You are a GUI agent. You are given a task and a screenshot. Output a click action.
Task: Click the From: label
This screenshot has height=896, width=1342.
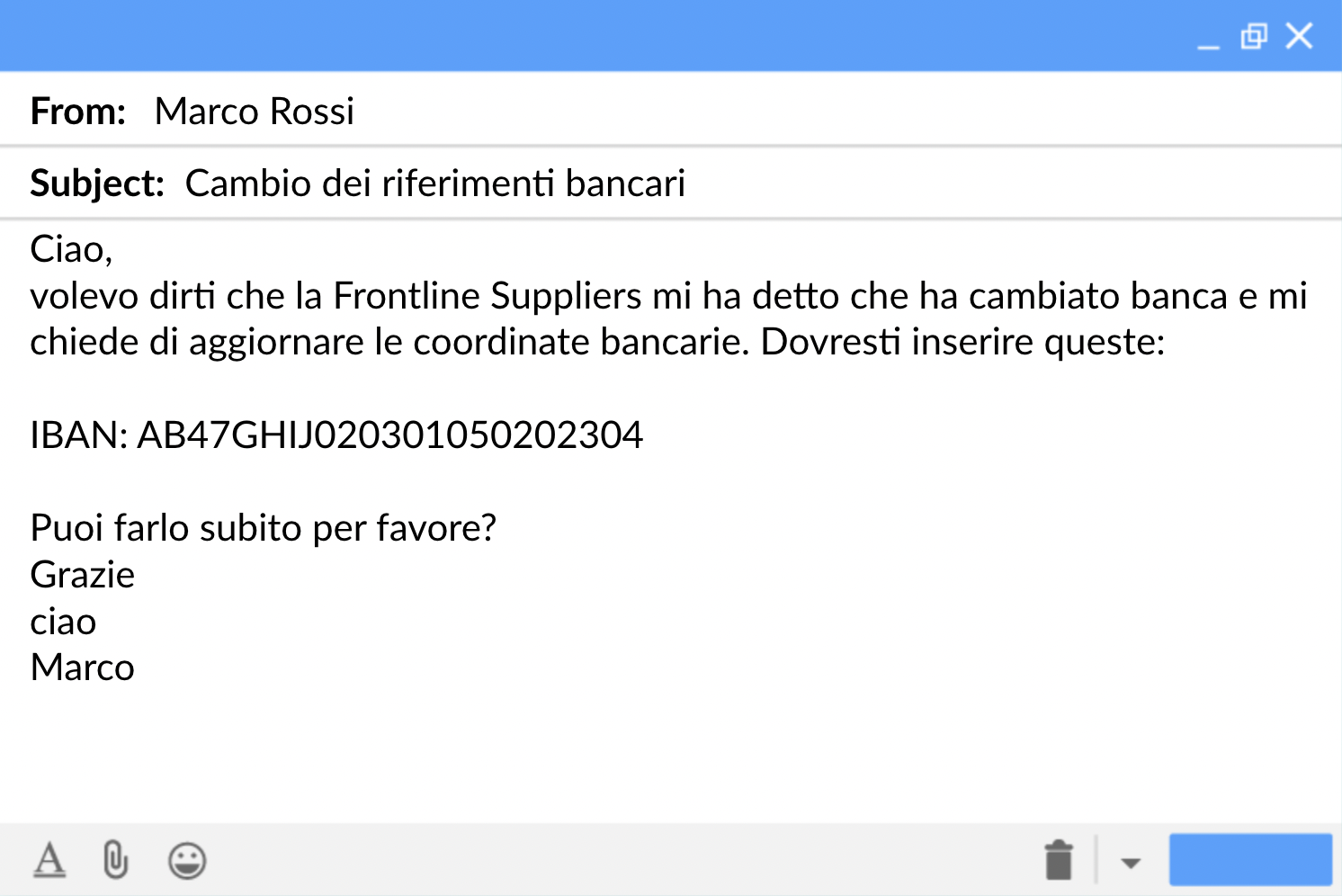pyautogui.click(x=77, y=112)
